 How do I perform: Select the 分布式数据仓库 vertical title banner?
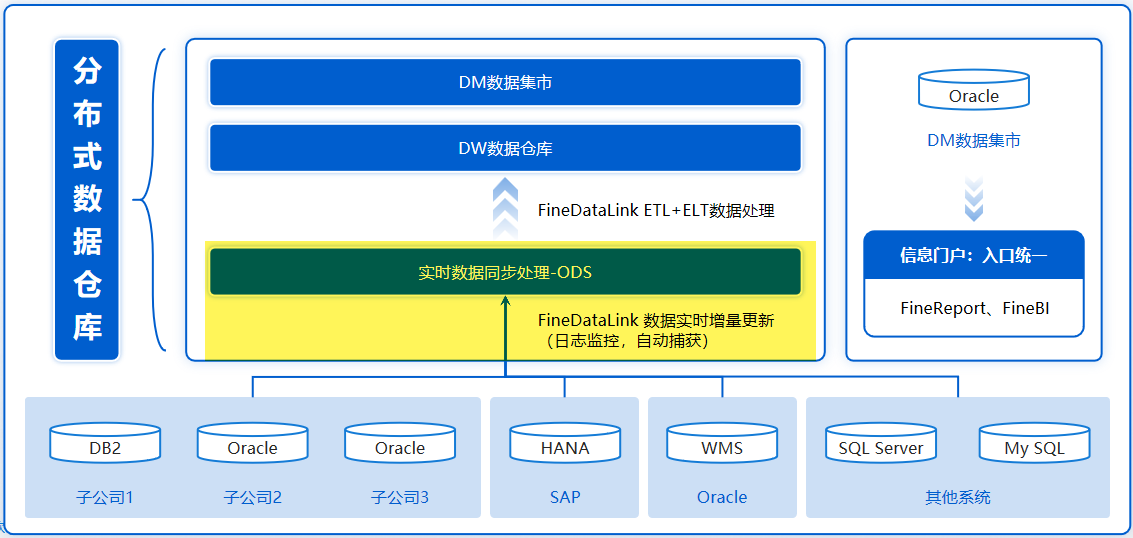87,200
